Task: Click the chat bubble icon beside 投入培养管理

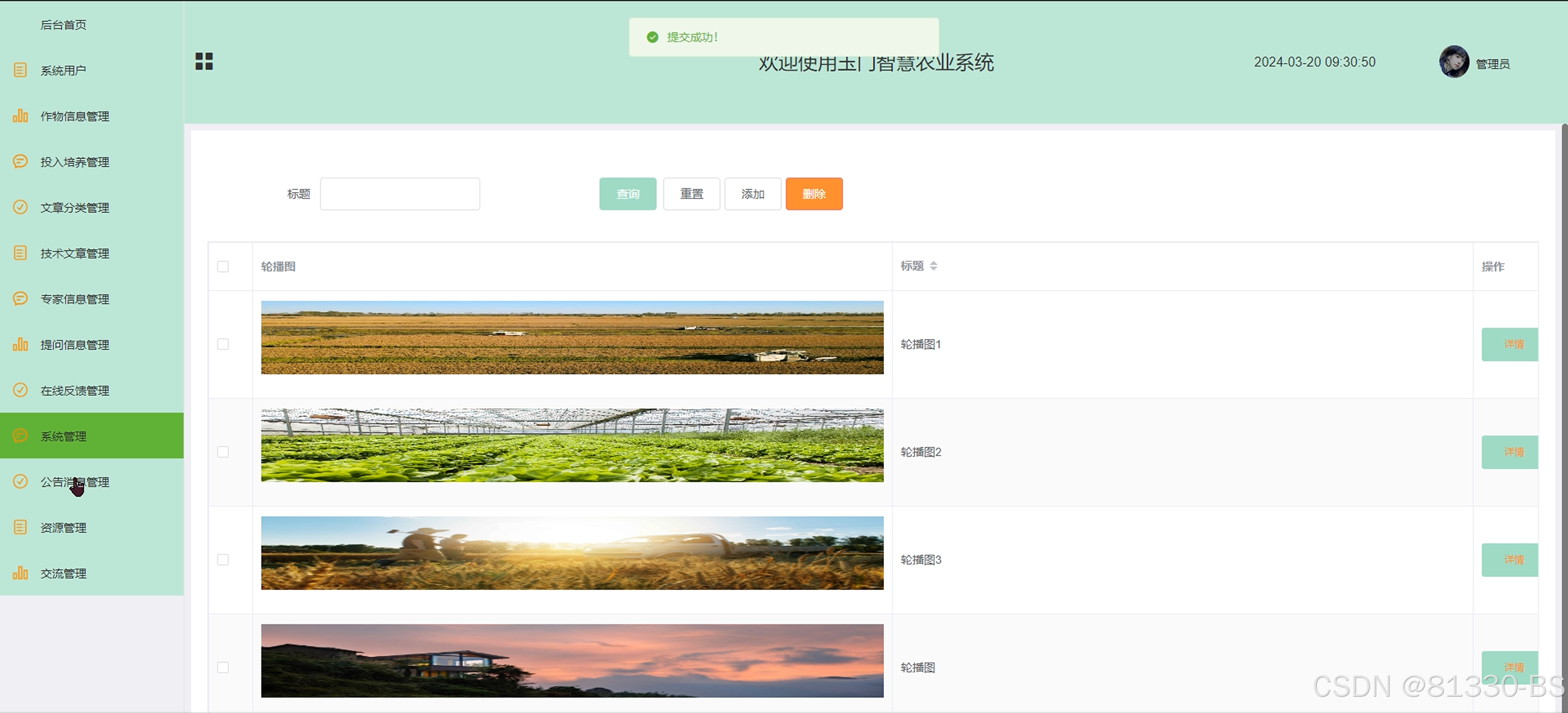Action: click(20, 161)
